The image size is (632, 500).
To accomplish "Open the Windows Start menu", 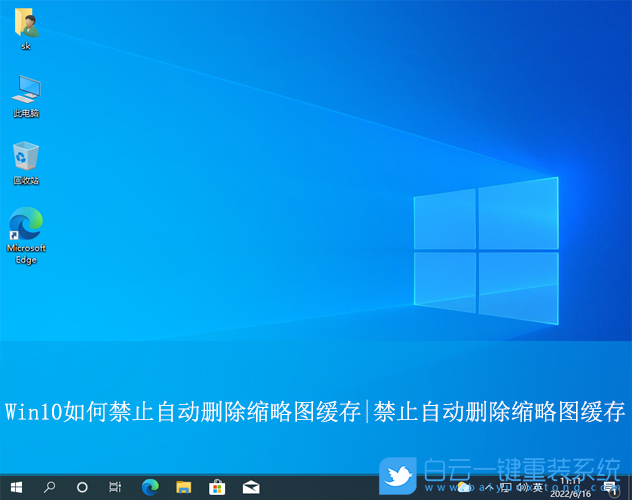I will tap(16, 488).
